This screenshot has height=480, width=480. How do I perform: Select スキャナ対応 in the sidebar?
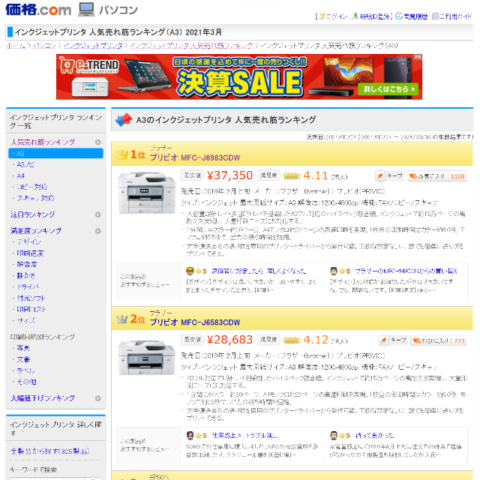pos(35,198)
